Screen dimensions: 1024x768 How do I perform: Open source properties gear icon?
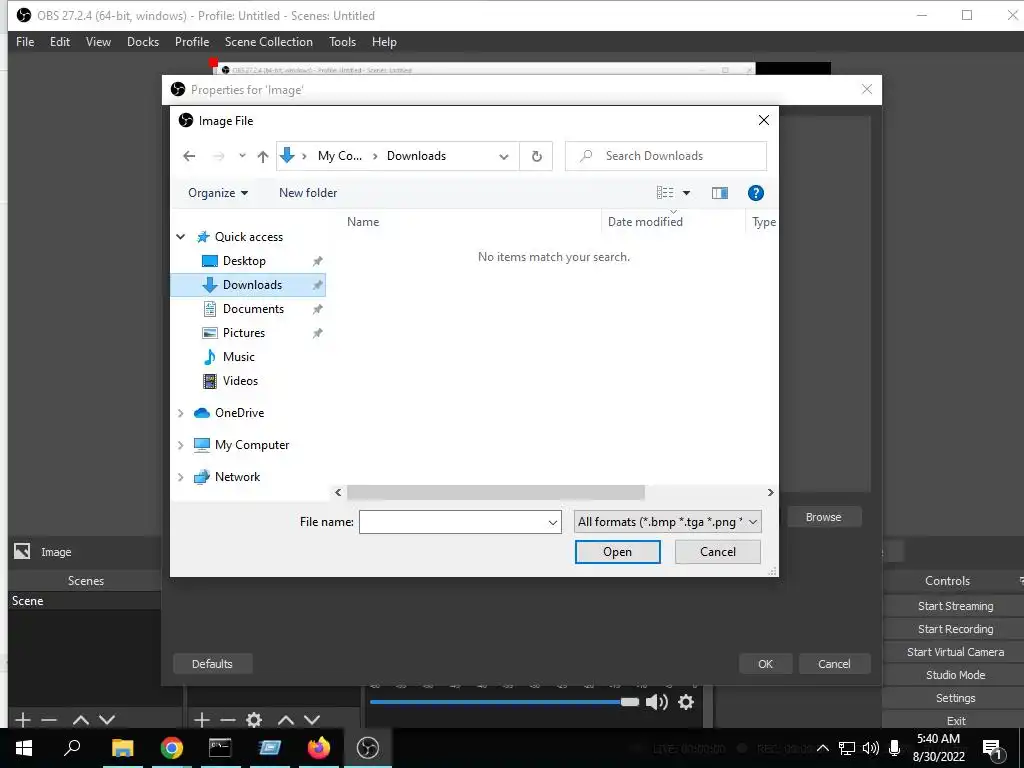click(x=254, y=720)
